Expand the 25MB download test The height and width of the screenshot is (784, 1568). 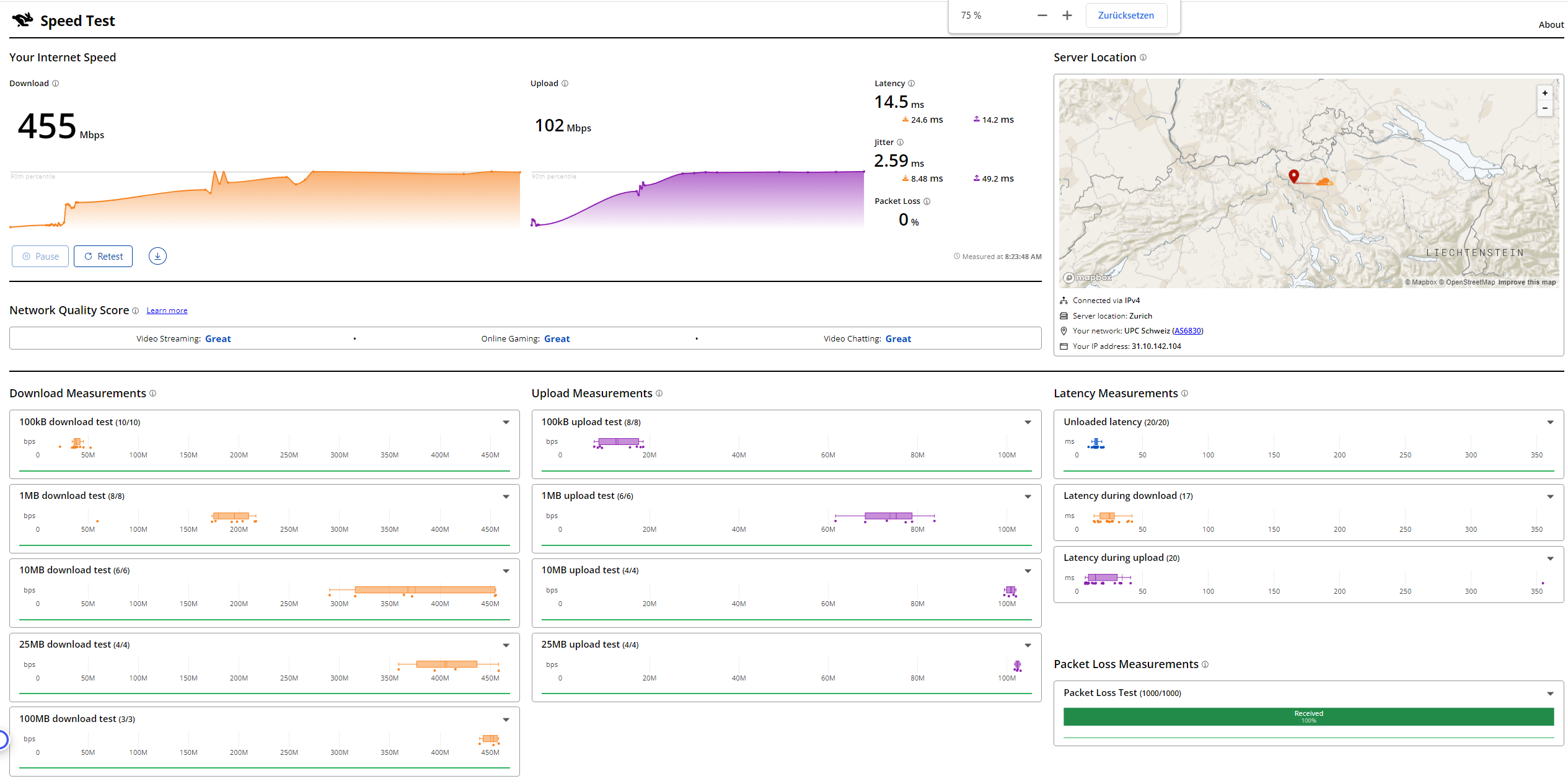[506, 645]
